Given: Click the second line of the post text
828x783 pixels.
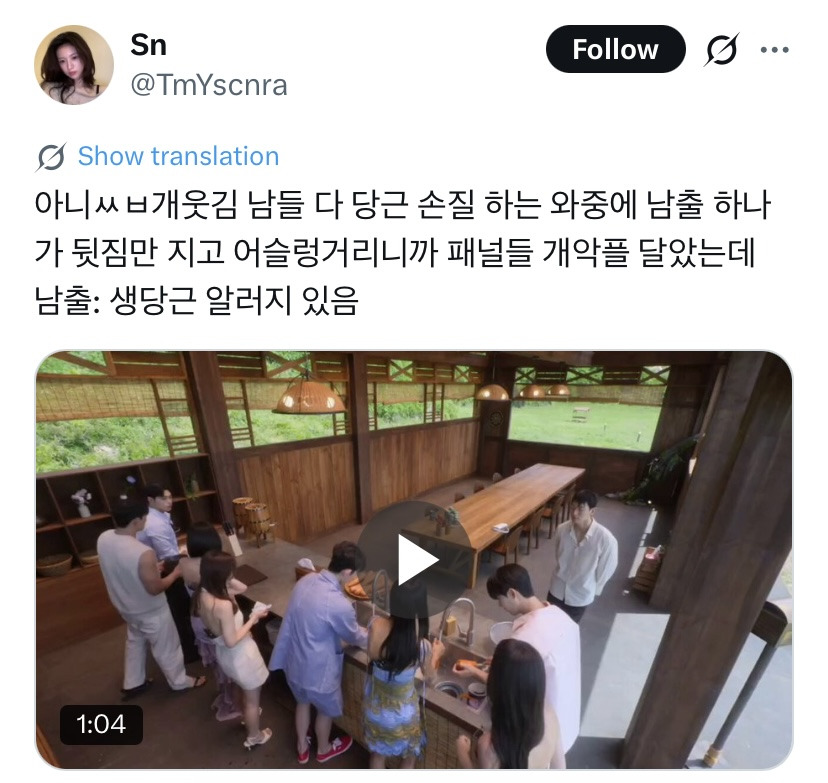Looking at the screenshot, I should tap(394, 252).
